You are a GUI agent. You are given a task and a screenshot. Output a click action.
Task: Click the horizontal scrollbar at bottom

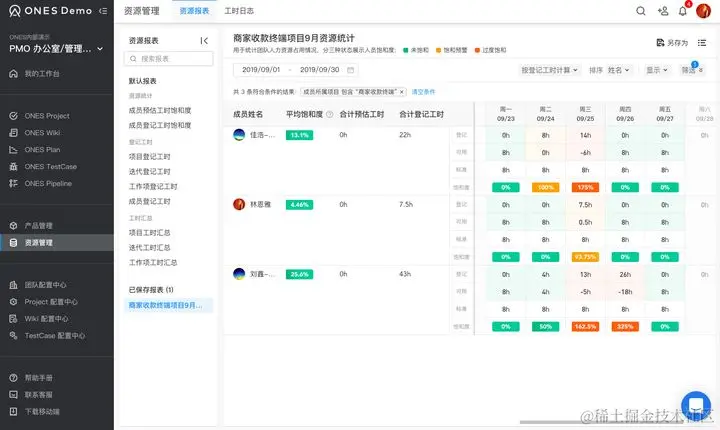pos(602,422)
